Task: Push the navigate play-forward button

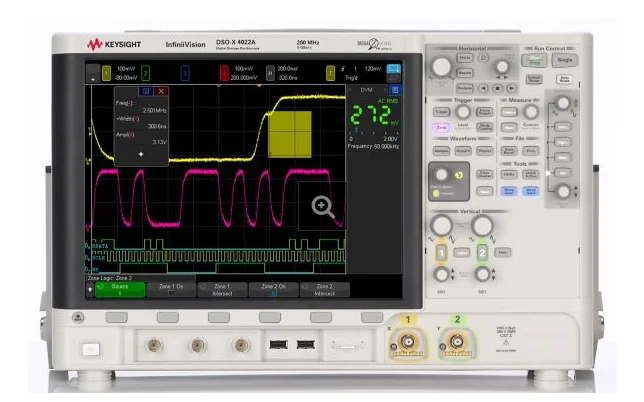Action: point(511,88)
